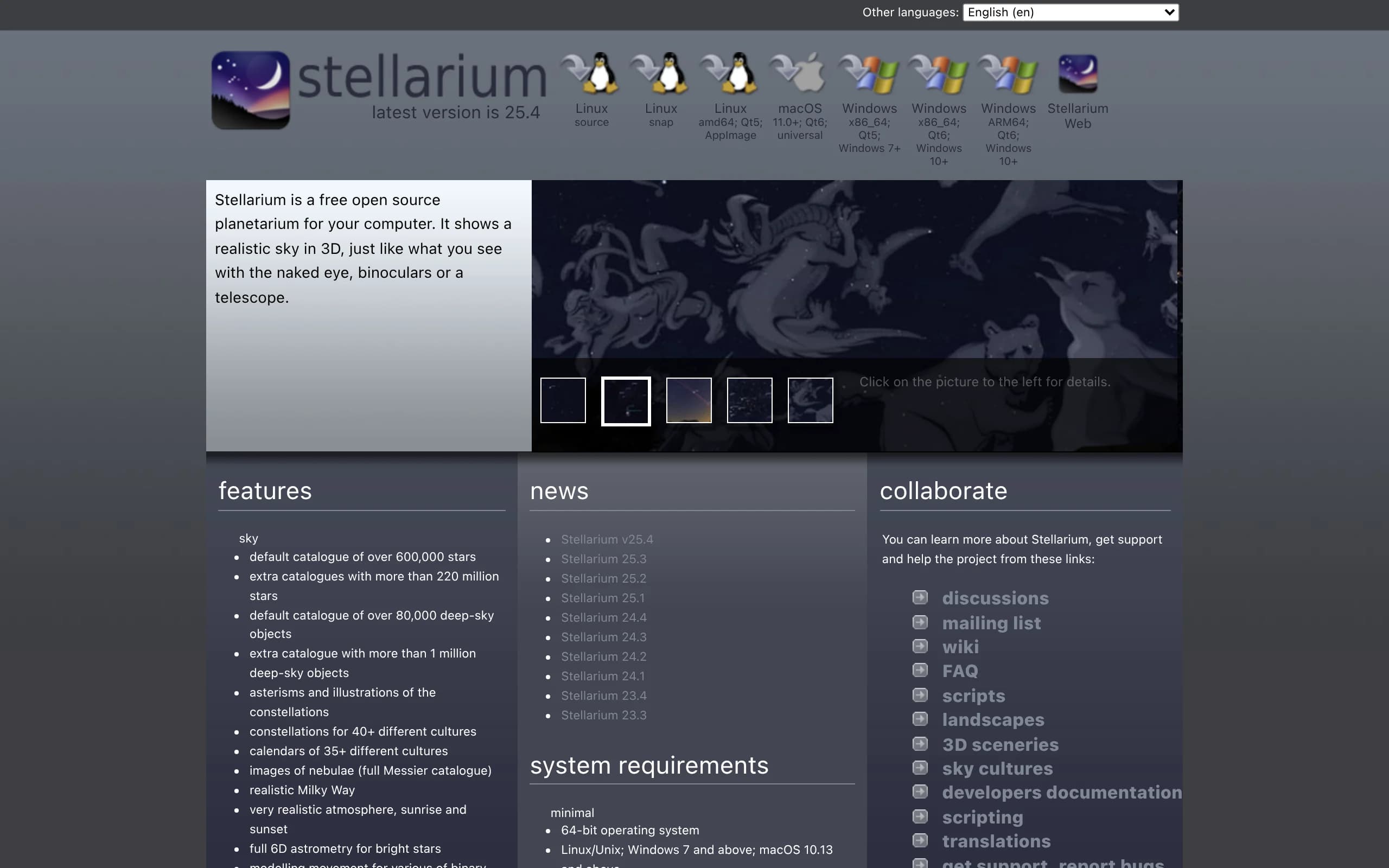Screen dimensions: 1389x868
Task: Open Stellarium 24.4 news entry
Action: [x=604, y=618]
